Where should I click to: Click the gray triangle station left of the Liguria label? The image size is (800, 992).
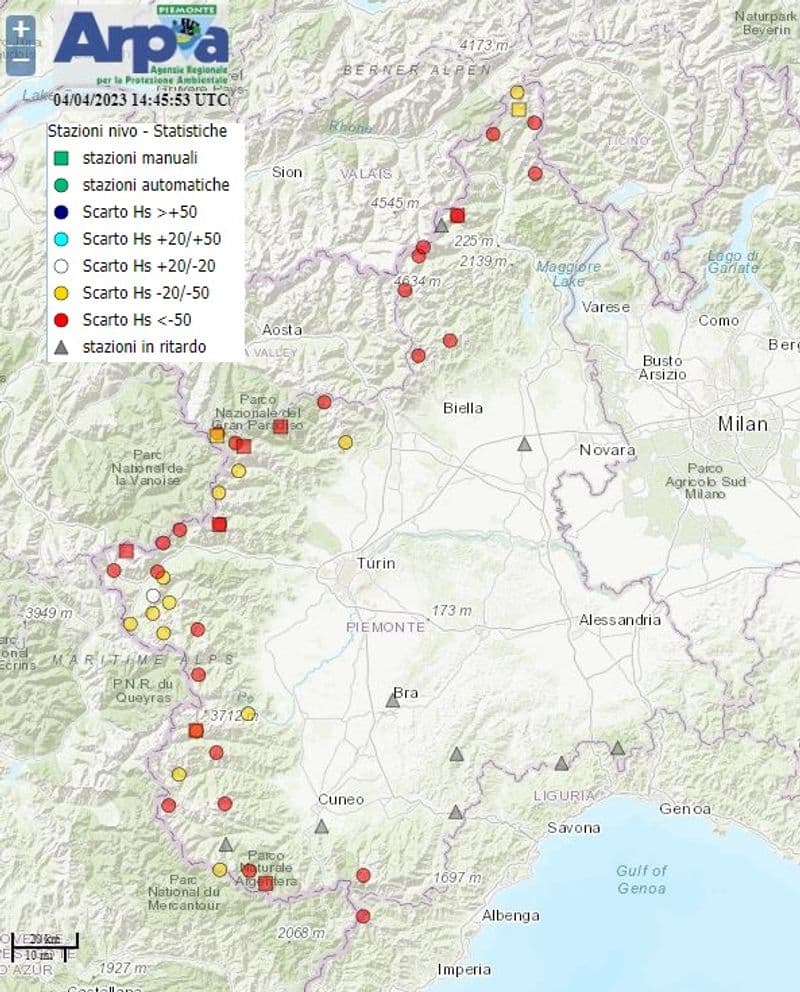pos(562,764)
